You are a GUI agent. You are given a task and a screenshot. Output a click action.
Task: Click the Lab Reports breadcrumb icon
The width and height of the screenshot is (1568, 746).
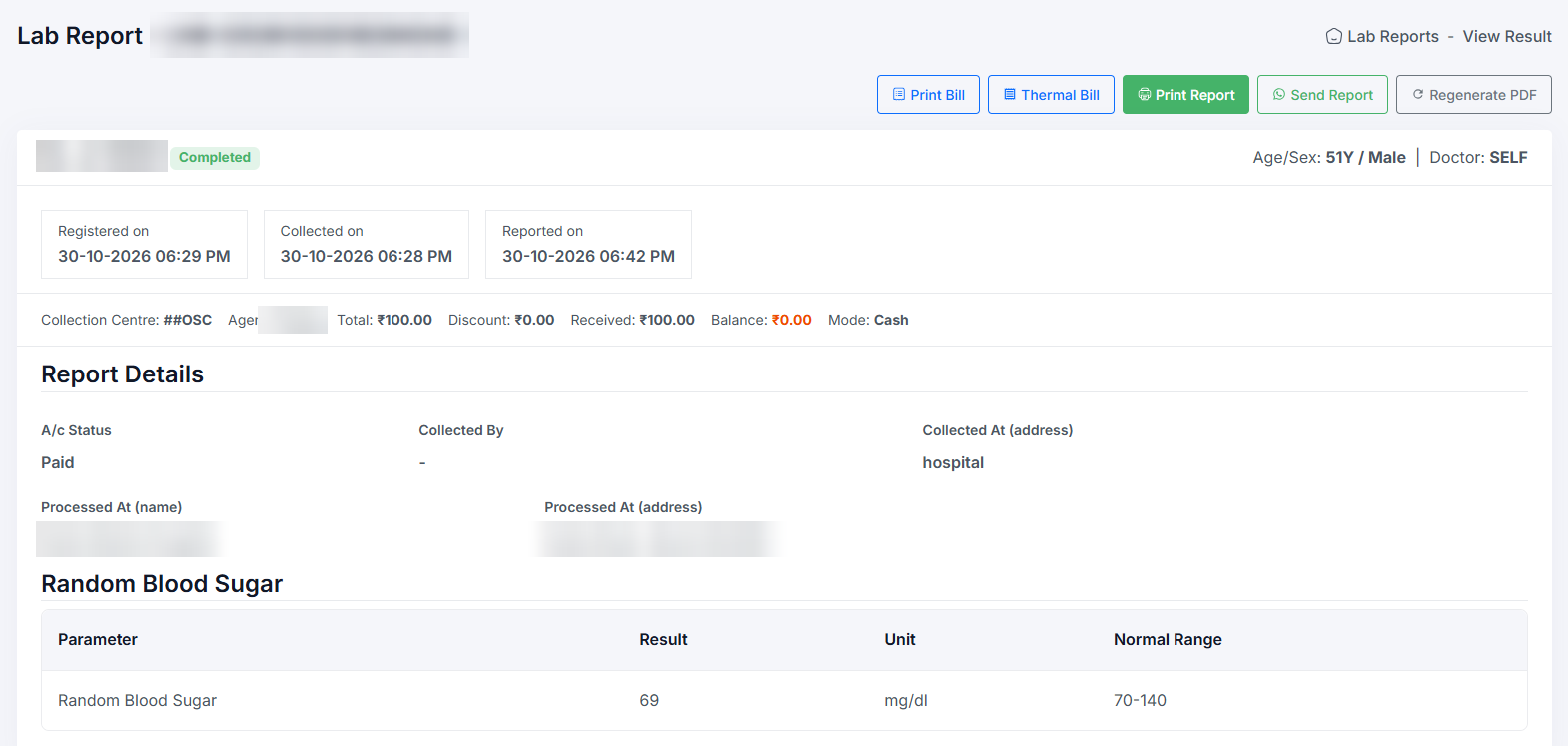1334,36
